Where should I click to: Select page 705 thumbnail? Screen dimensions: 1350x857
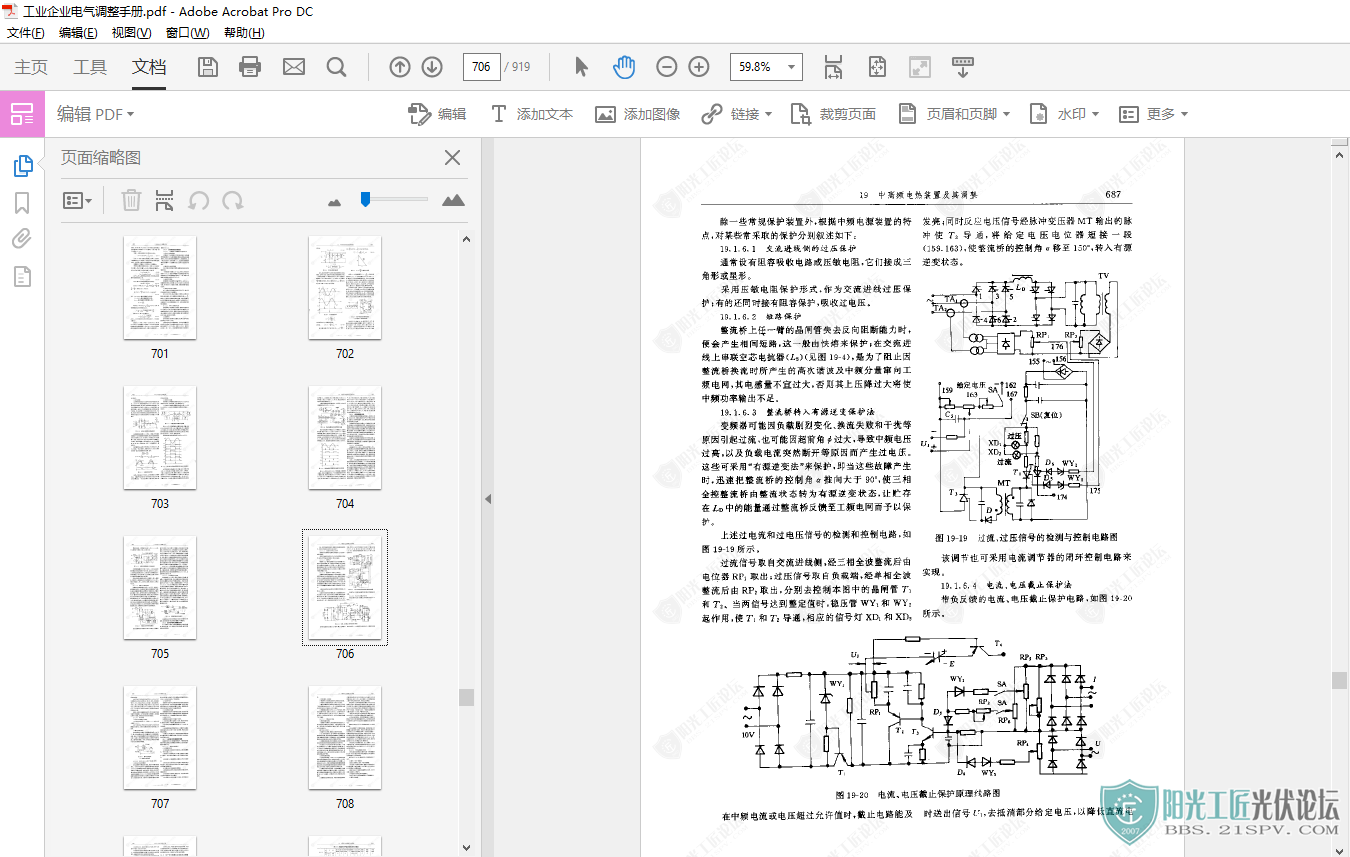(x=160, y=587)
